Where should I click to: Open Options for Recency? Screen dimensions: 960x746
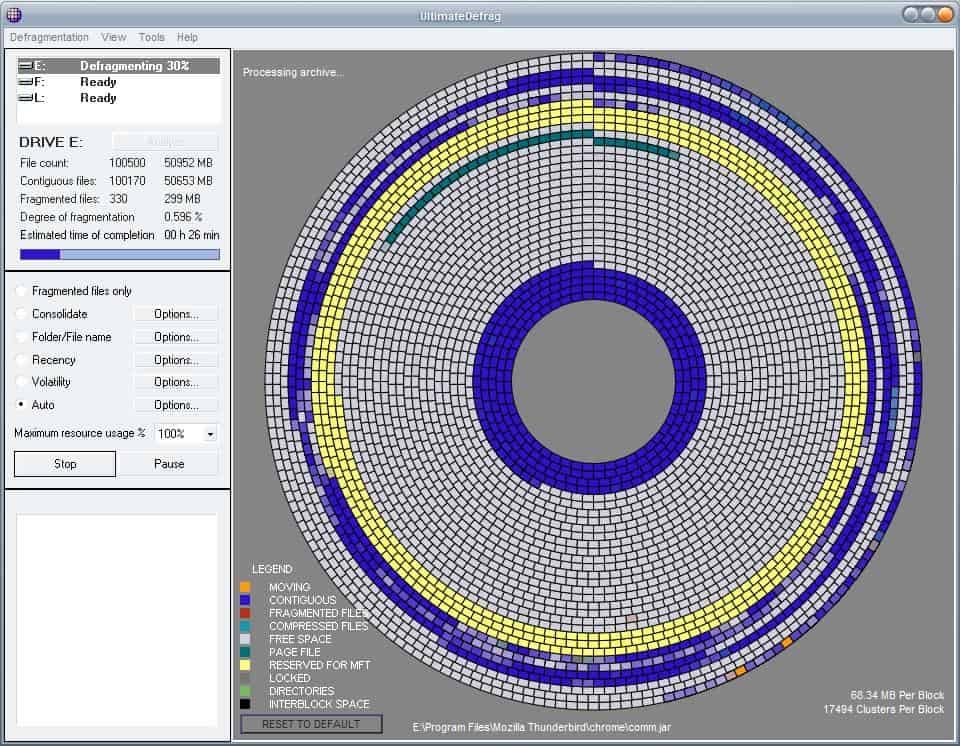coord(176,360)
